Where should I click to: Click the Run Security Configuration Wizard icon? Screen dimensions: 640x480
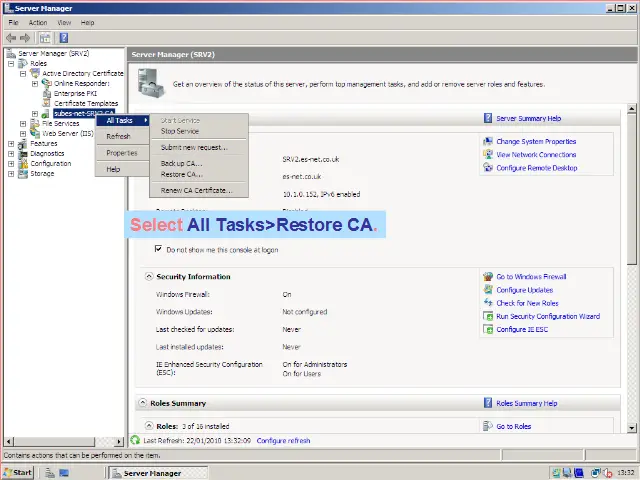pos(488,316)
